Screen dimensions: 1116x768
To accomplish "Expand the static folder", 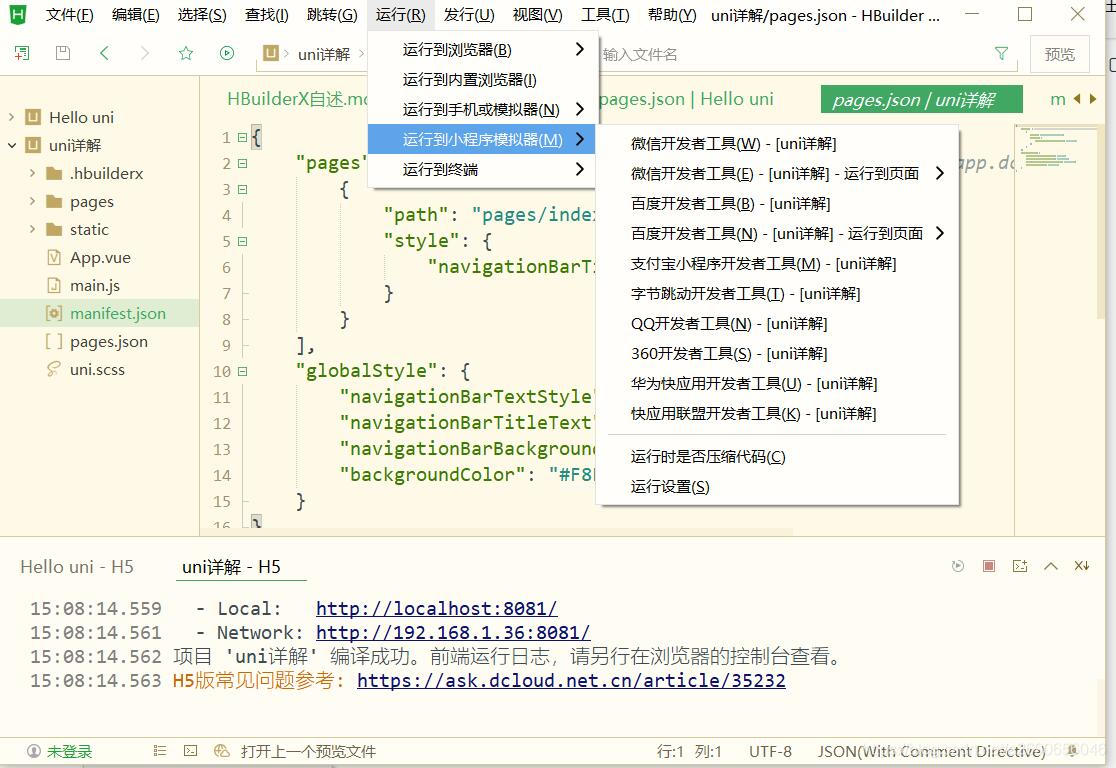I will tap(32, 229).
